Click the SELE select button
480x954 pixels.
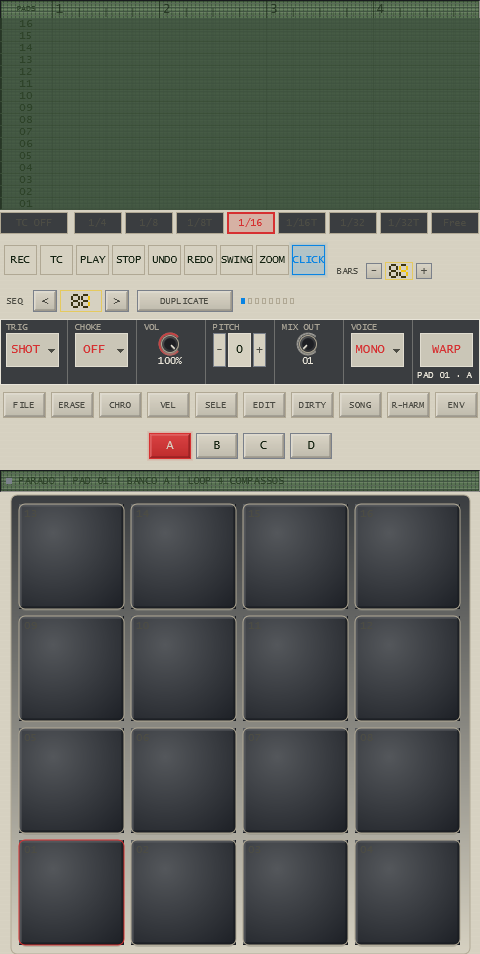tap(216, 405)
